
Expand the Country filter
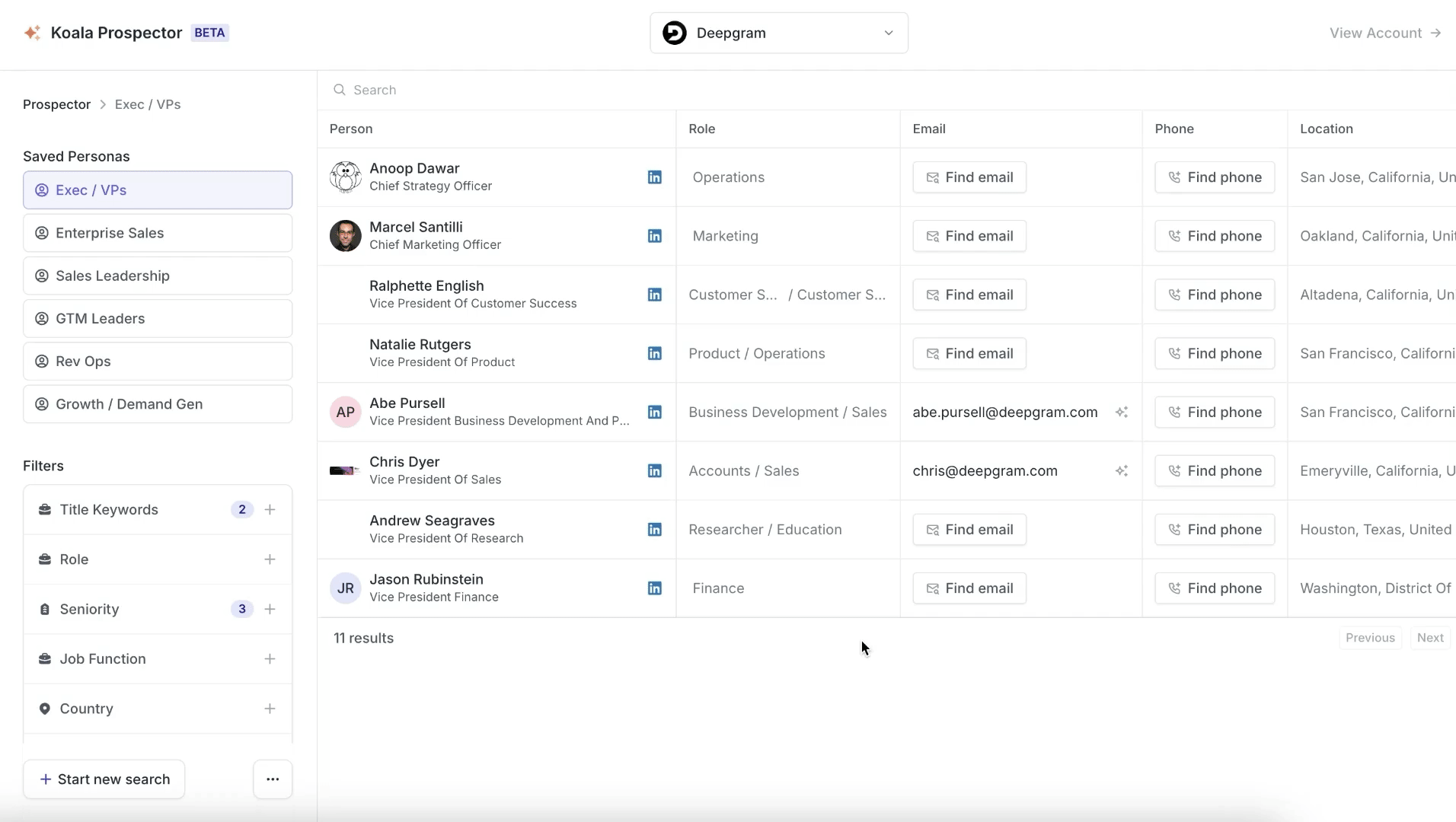(x=158, y=709)
